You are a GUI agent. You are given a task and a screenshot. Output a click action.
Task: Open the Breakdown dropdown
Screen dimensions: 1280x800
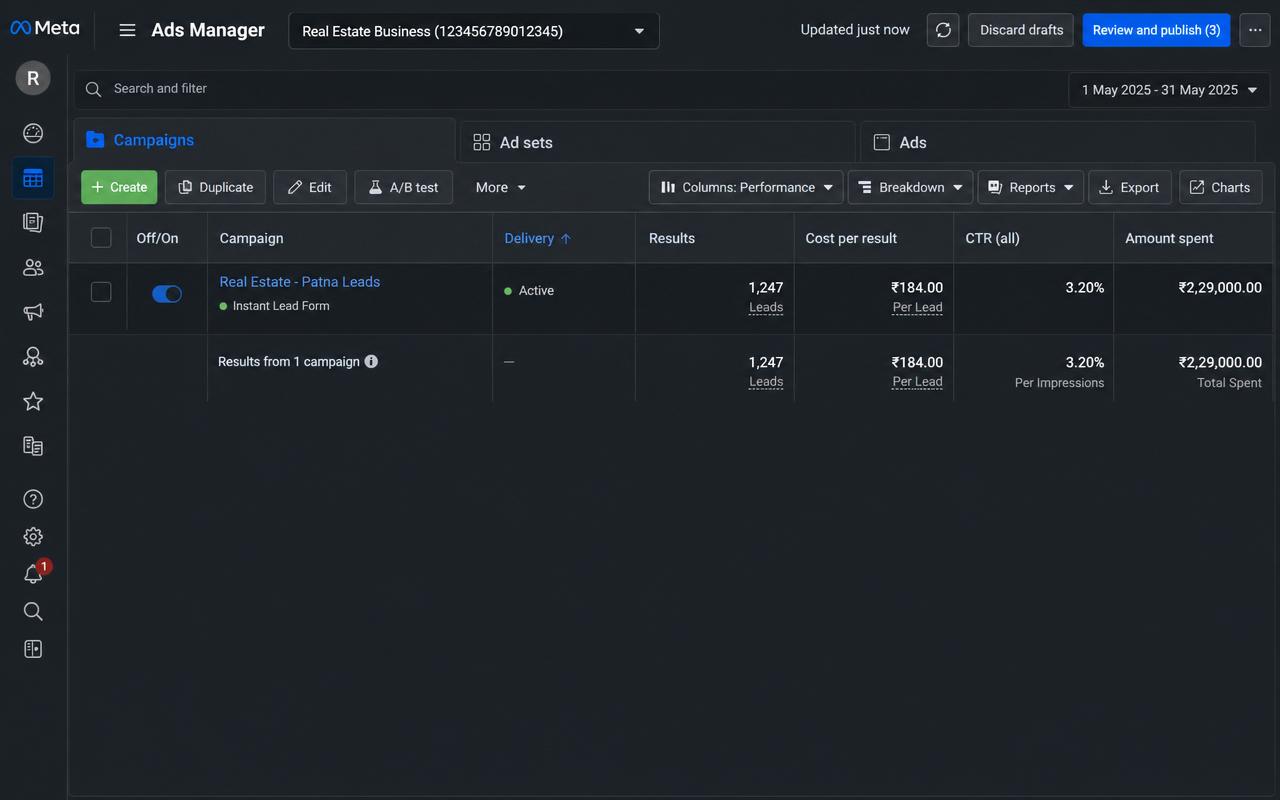[910, 187]
